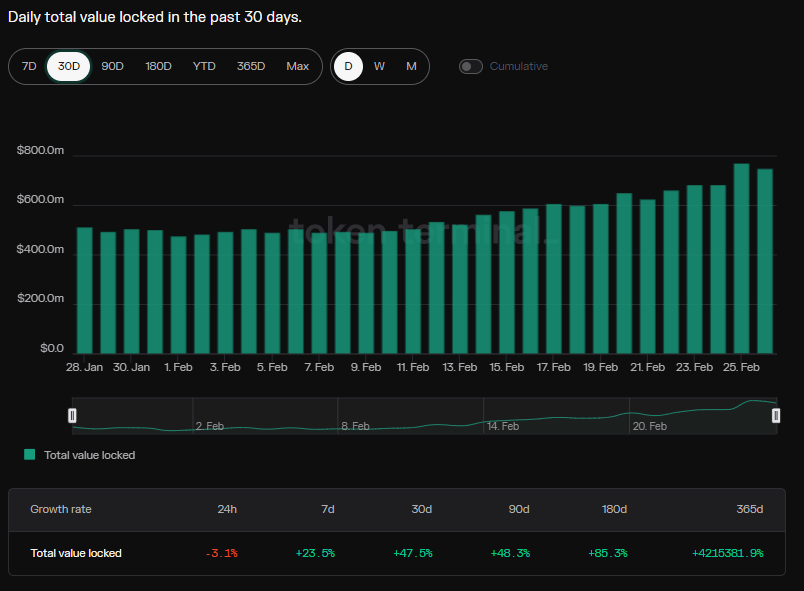Switch to 90D time range
The image size is (804, 591).
(112, 66)
